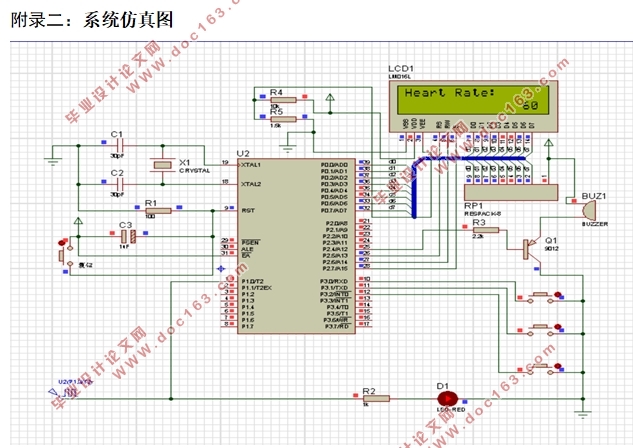
Task: Click the CRYSTAL label text
Action: click(x=195, y=170)
